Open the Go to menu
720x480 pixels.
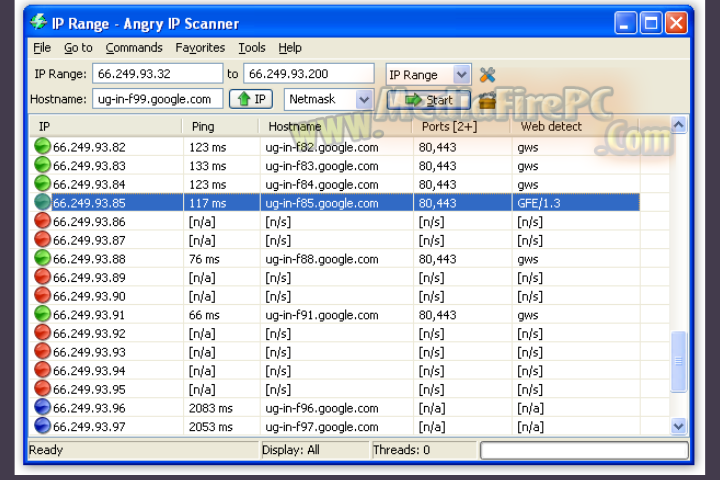pyautogui.click(x=78, y=48)
